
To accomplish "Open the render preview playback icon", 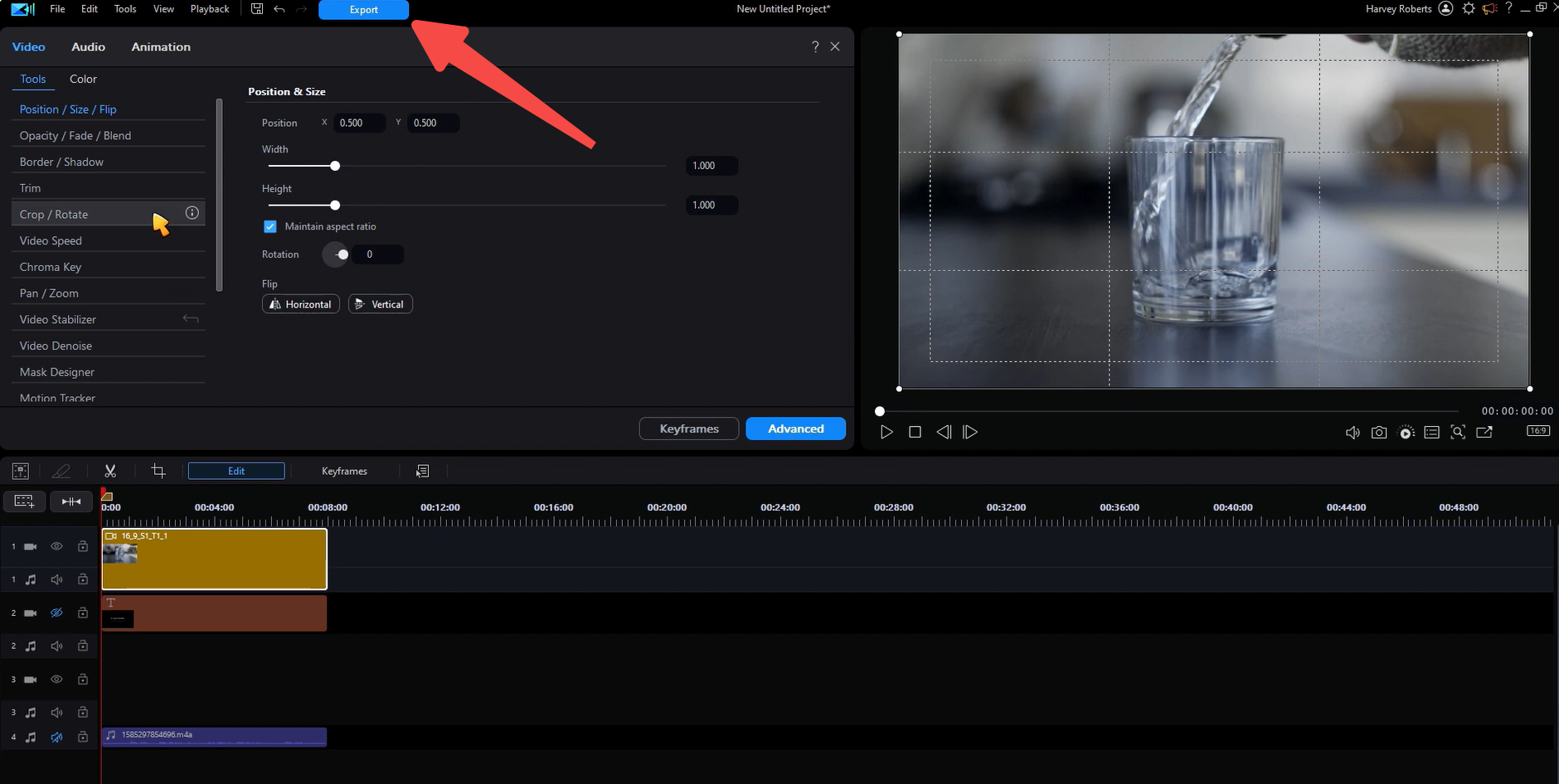I will pos(1406,431).
